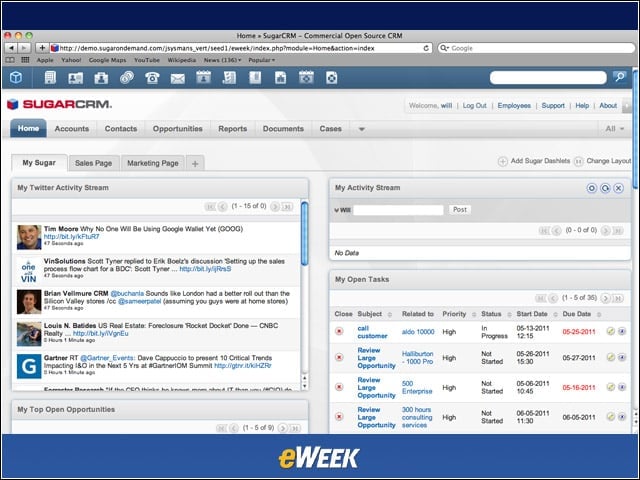This screenshot has width=640, height=480.
Task: Close the My Activity Stream dashlet
Action: click(618, 188)
